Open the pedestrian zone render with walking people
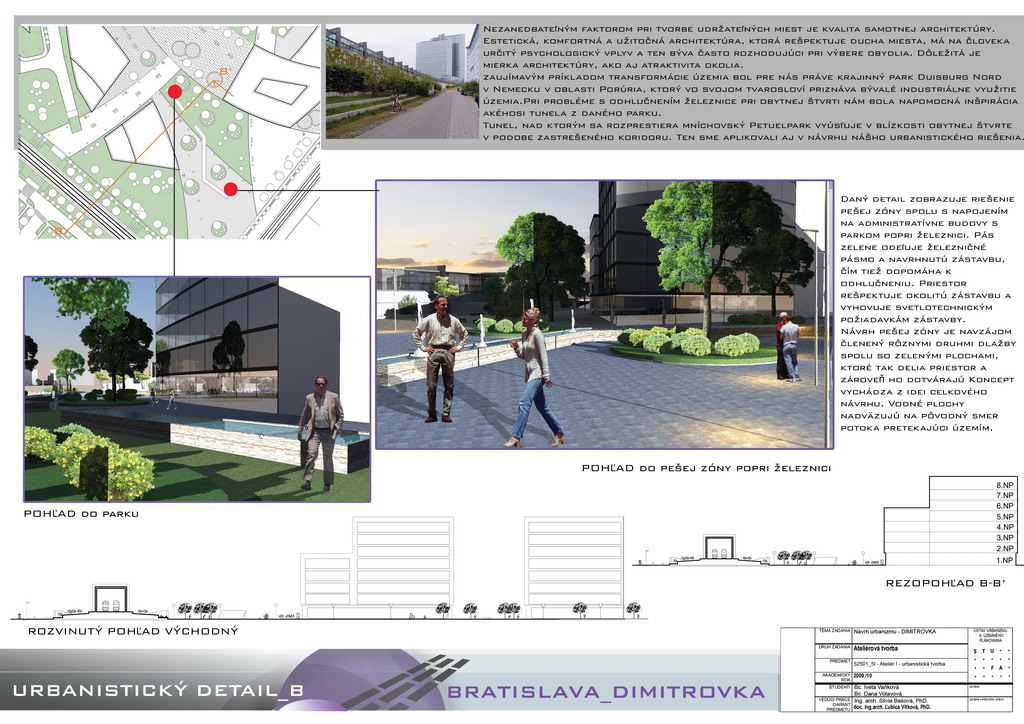The height and width of the screenshot is (724, 1024). pos(605,315)
